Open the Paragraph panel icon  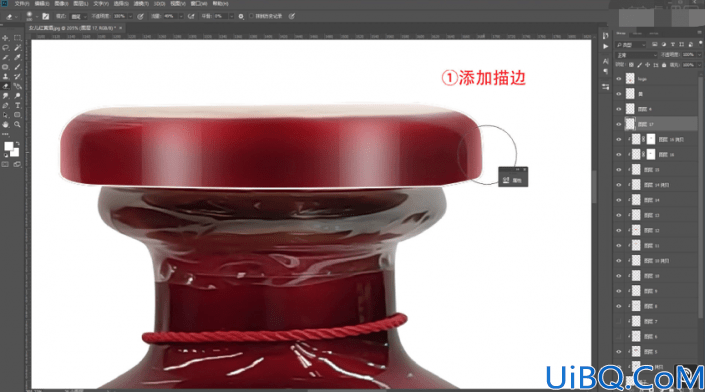point(605,71)
